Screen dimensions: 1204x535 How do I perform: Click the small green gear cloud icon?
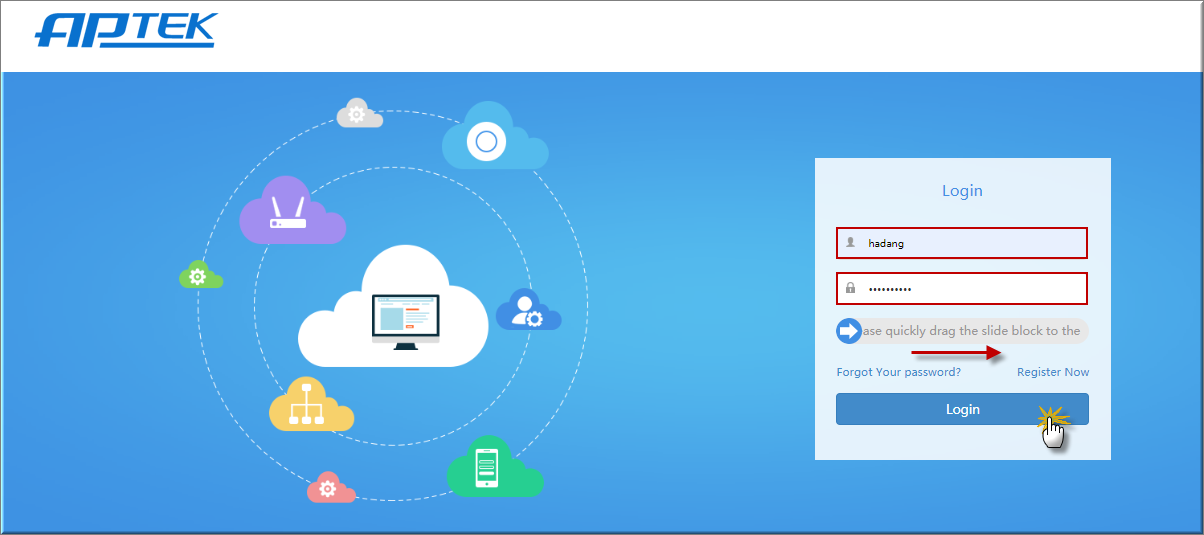(200, 274)
